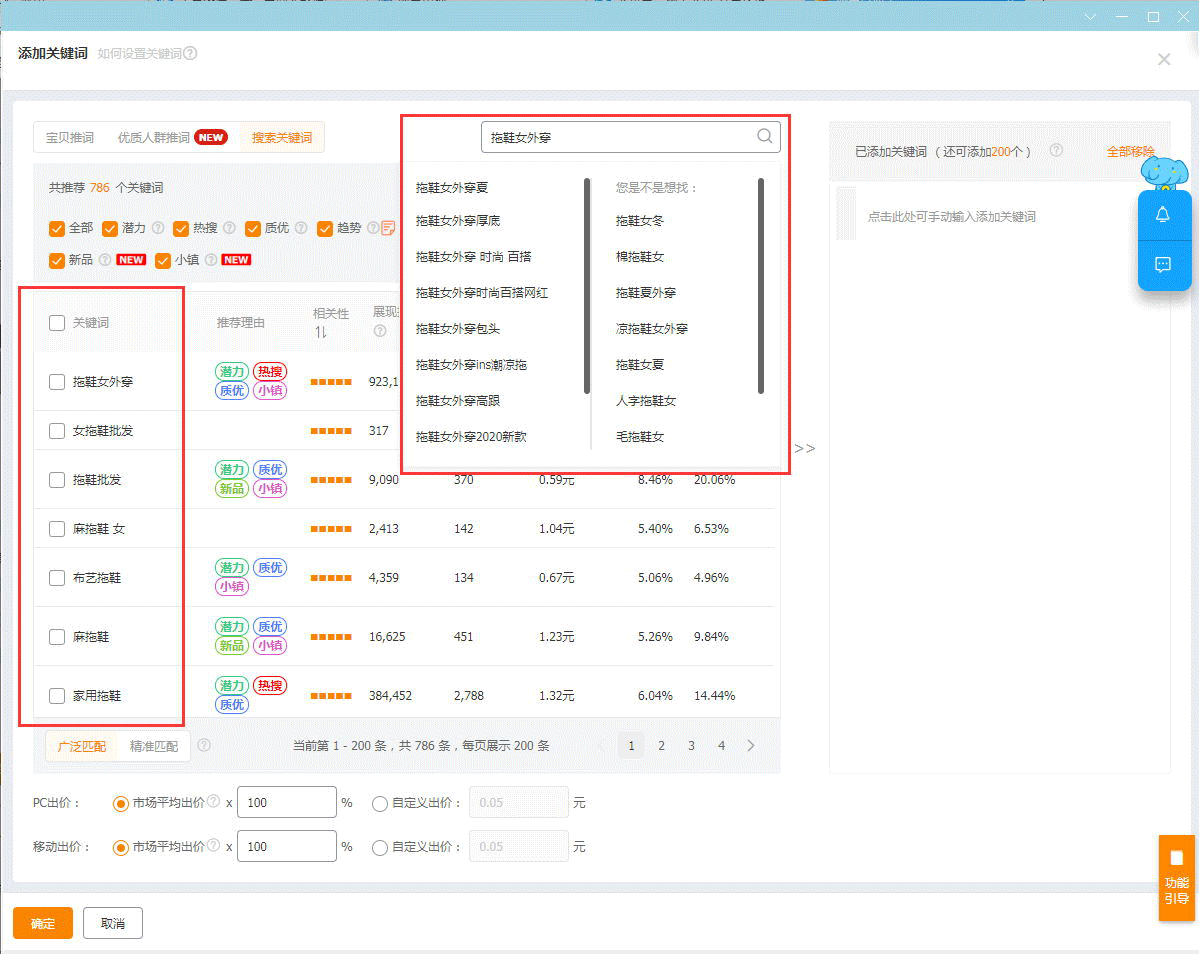The width and height of the screenshot is (1199, 954).
Task: Choose related suggestion 棉拖鞋女
Action: tap(640, 257)
